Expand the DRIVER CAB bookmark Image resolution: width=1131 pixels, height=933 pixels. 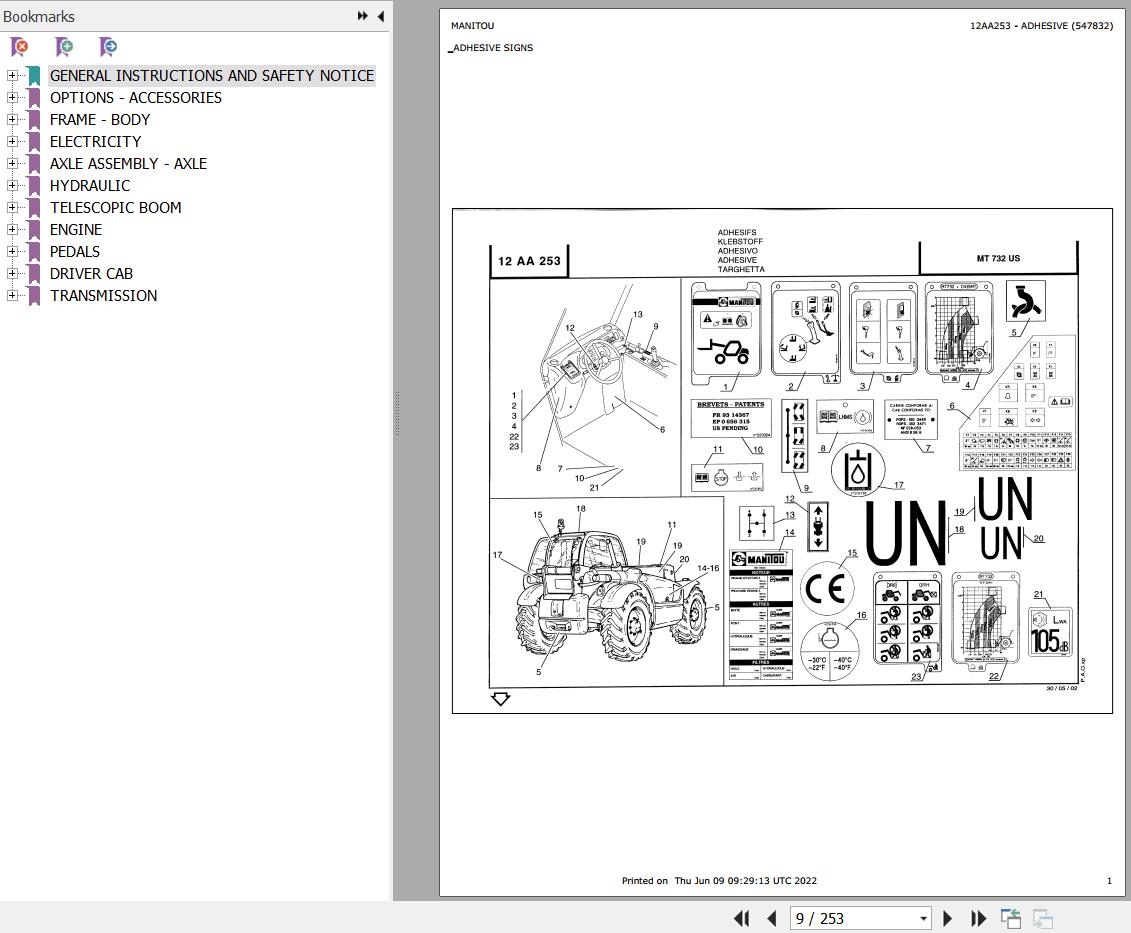[12, 273]
